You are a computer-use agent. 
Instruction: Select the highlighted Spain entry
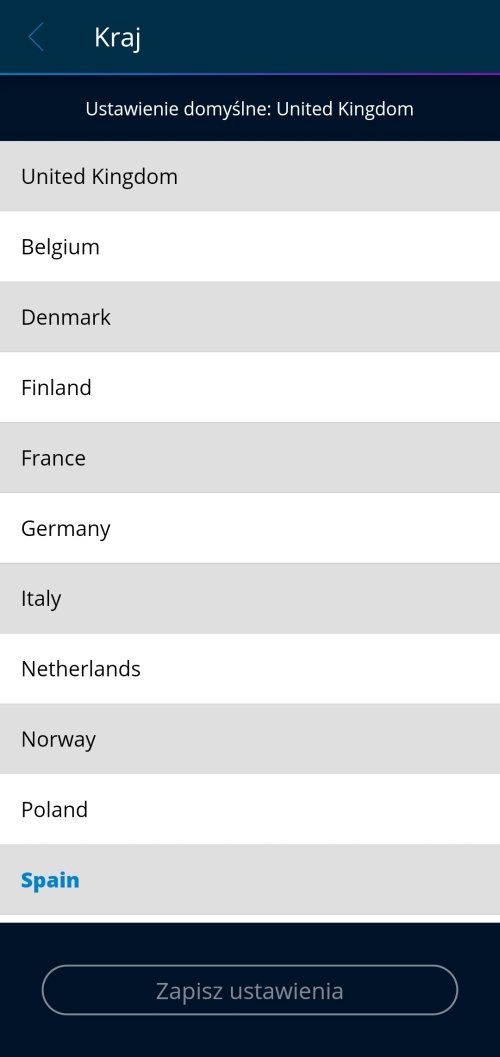click(x=250, y=880)
